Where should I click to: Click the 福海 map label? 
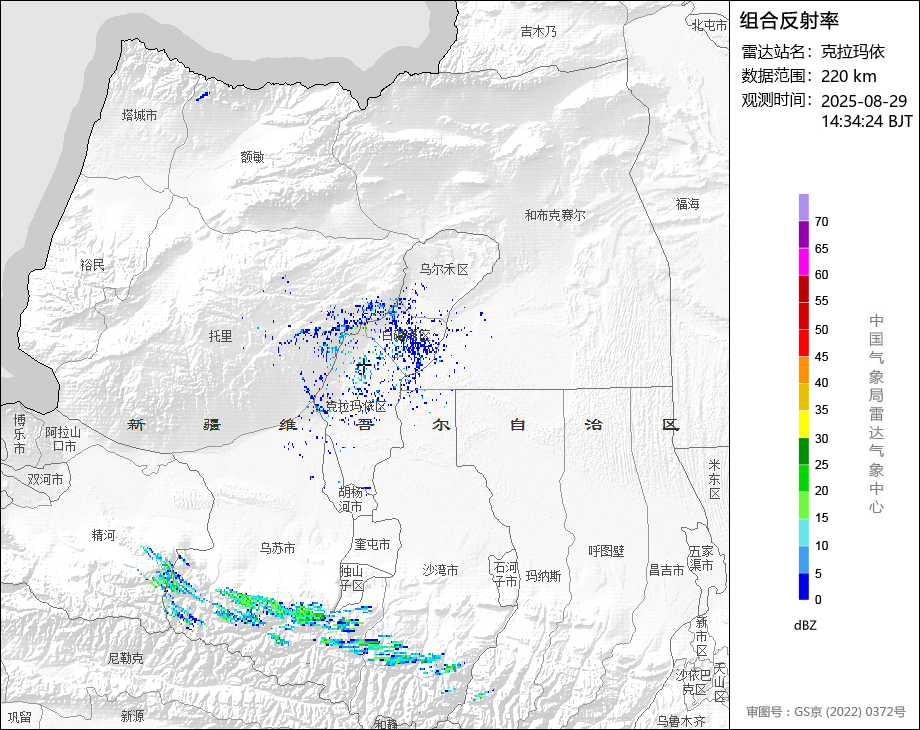pyautogui.click(x=688, y=204)
